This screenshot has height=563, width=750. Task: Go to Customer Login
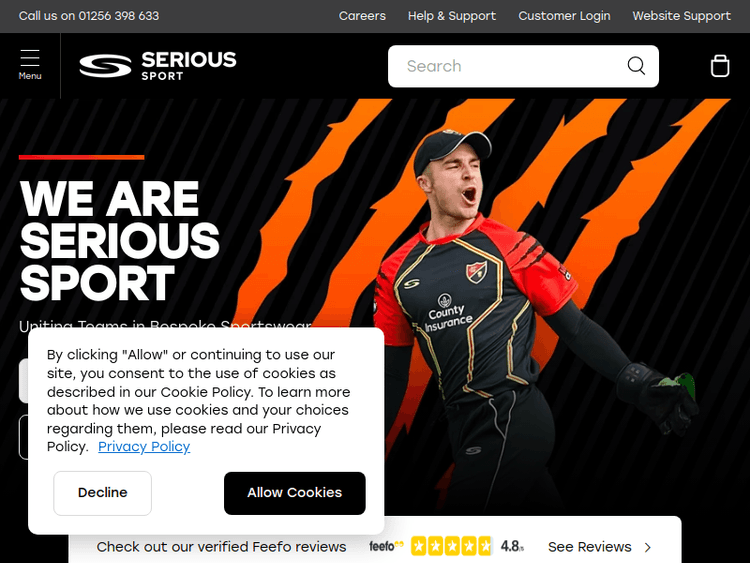[564, 16]
